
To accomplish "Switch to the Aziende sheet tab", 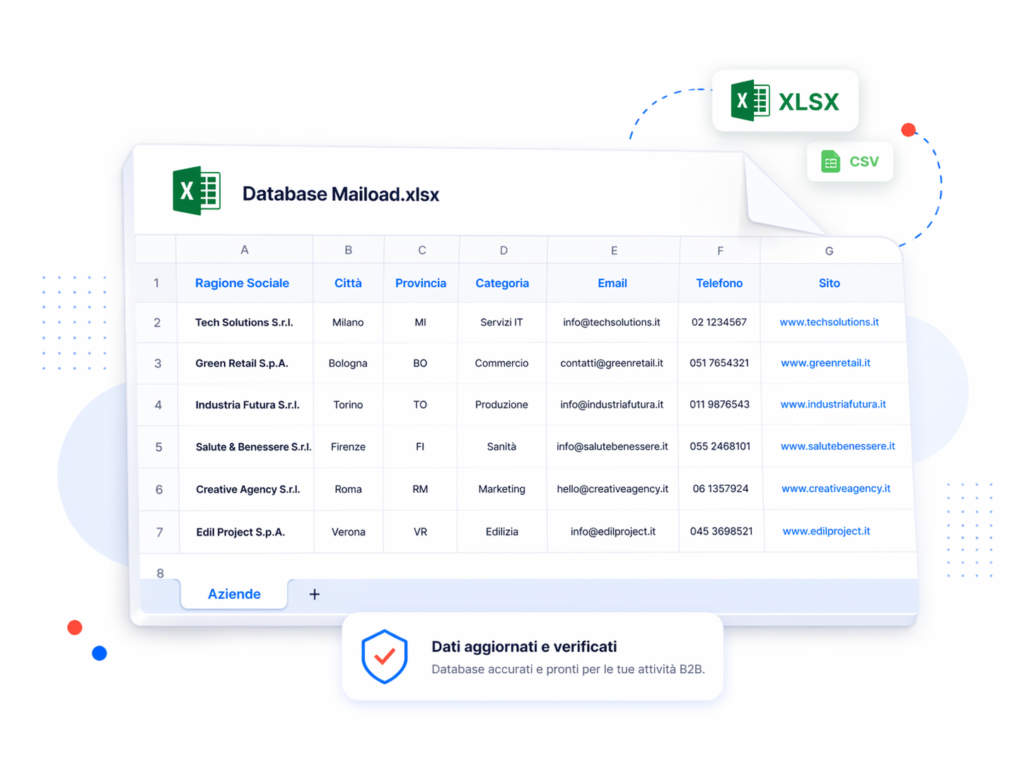I will pos(233,594).
